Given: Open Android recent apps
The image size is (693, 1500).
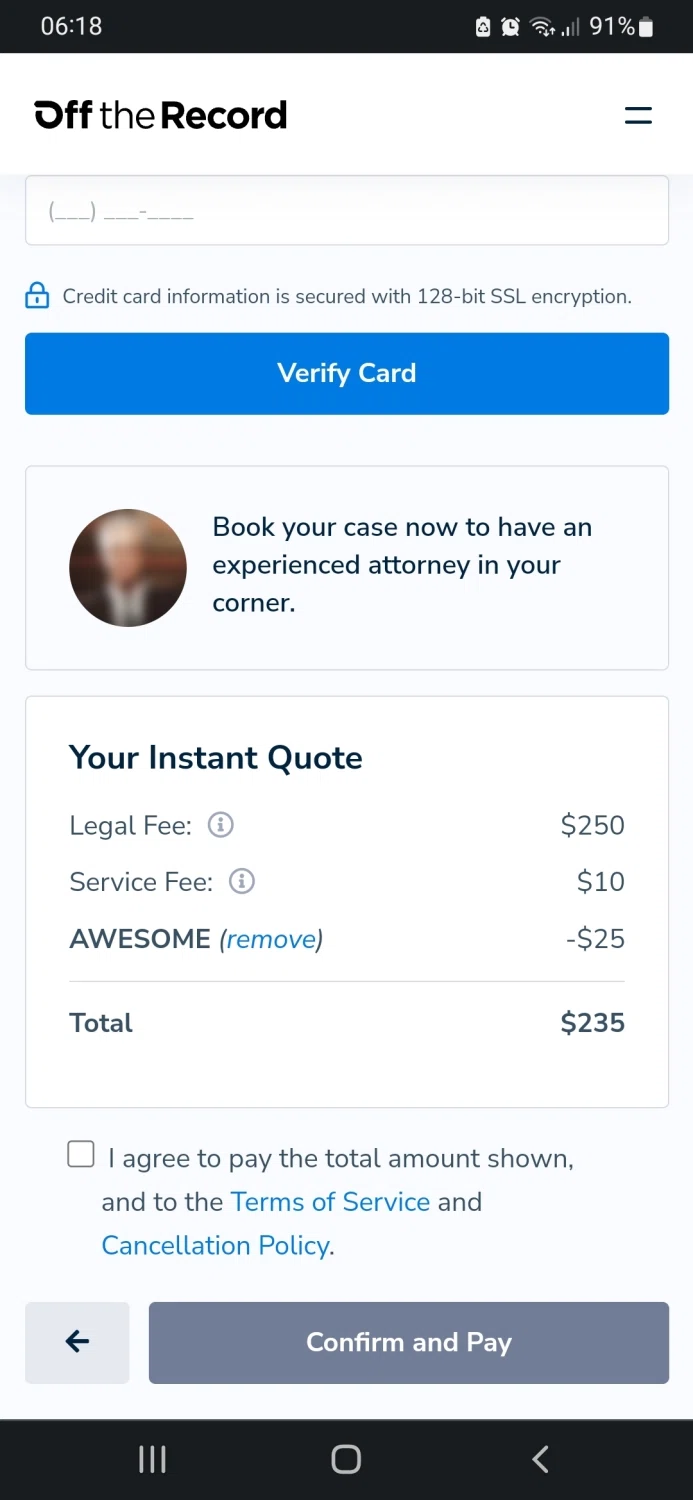Looking at the screenshot, I should coord(152,1460).
